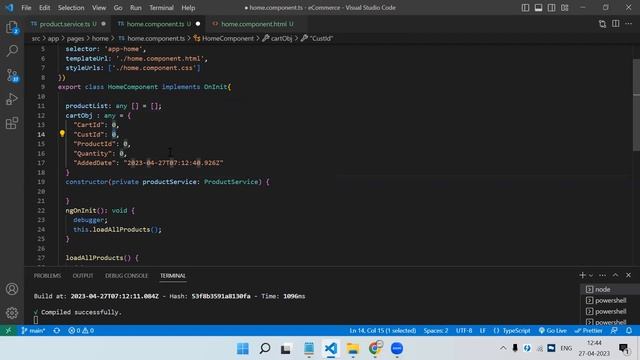Screen dimensions: 640x360
Task: Toggle the primary side bar layout icon
Action: pos(525,8)
